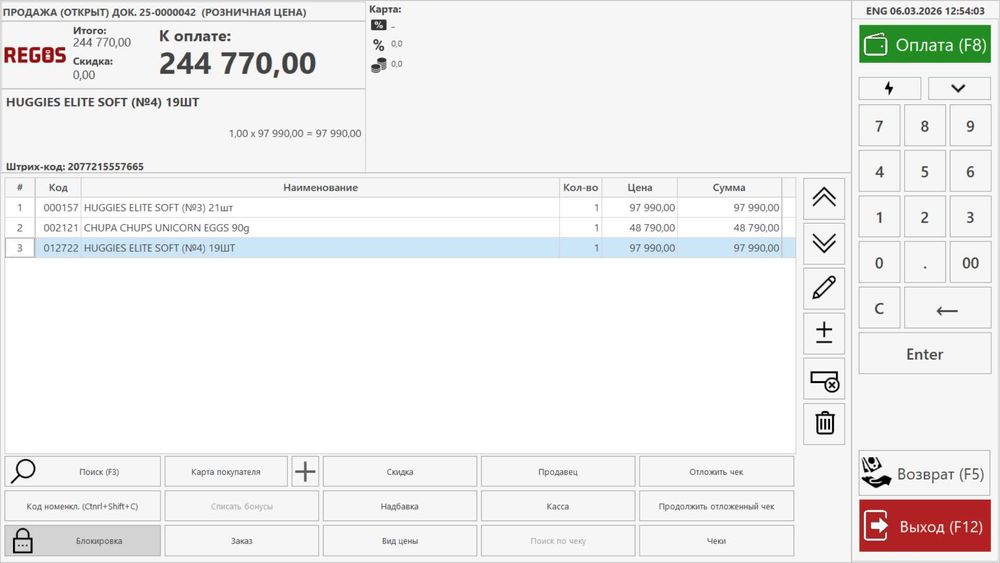This screenshot has width=1000, height=563.
Task: Tap keypad digit 9
Action: [x=970, y=126]
